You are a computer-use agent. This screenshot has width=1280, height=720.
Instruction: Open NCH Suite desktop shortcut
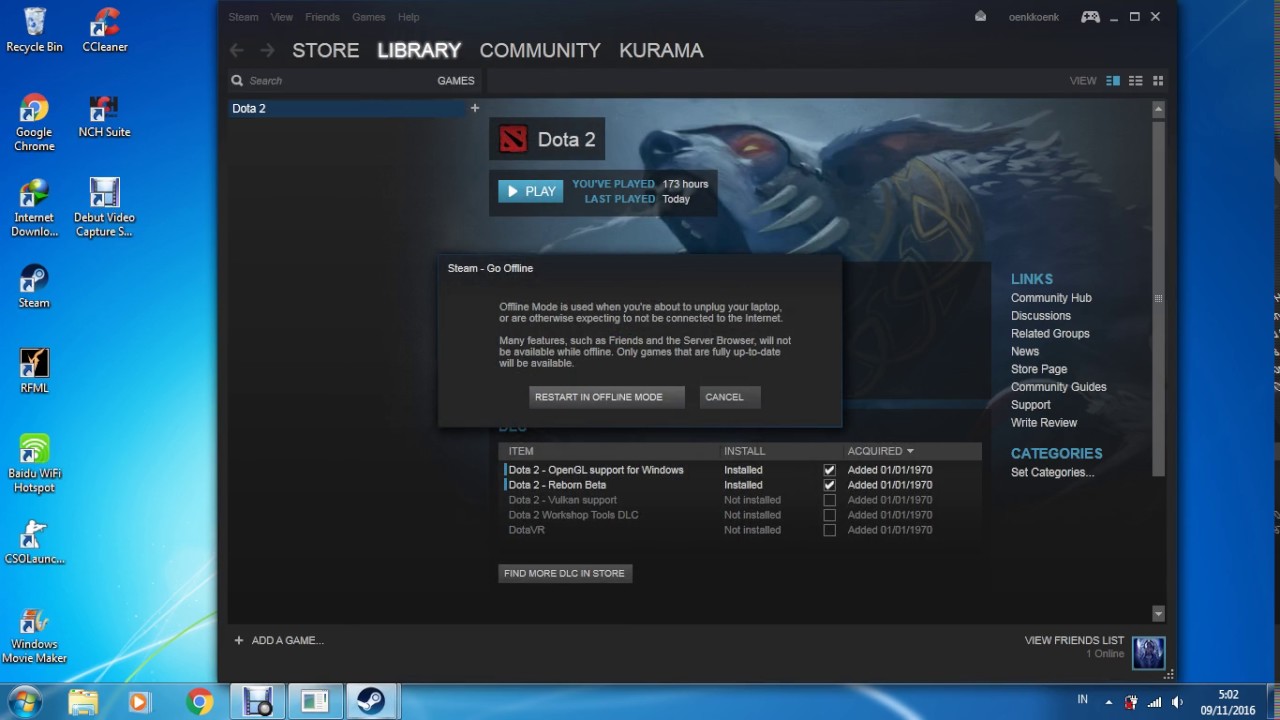tap(105, 117)
